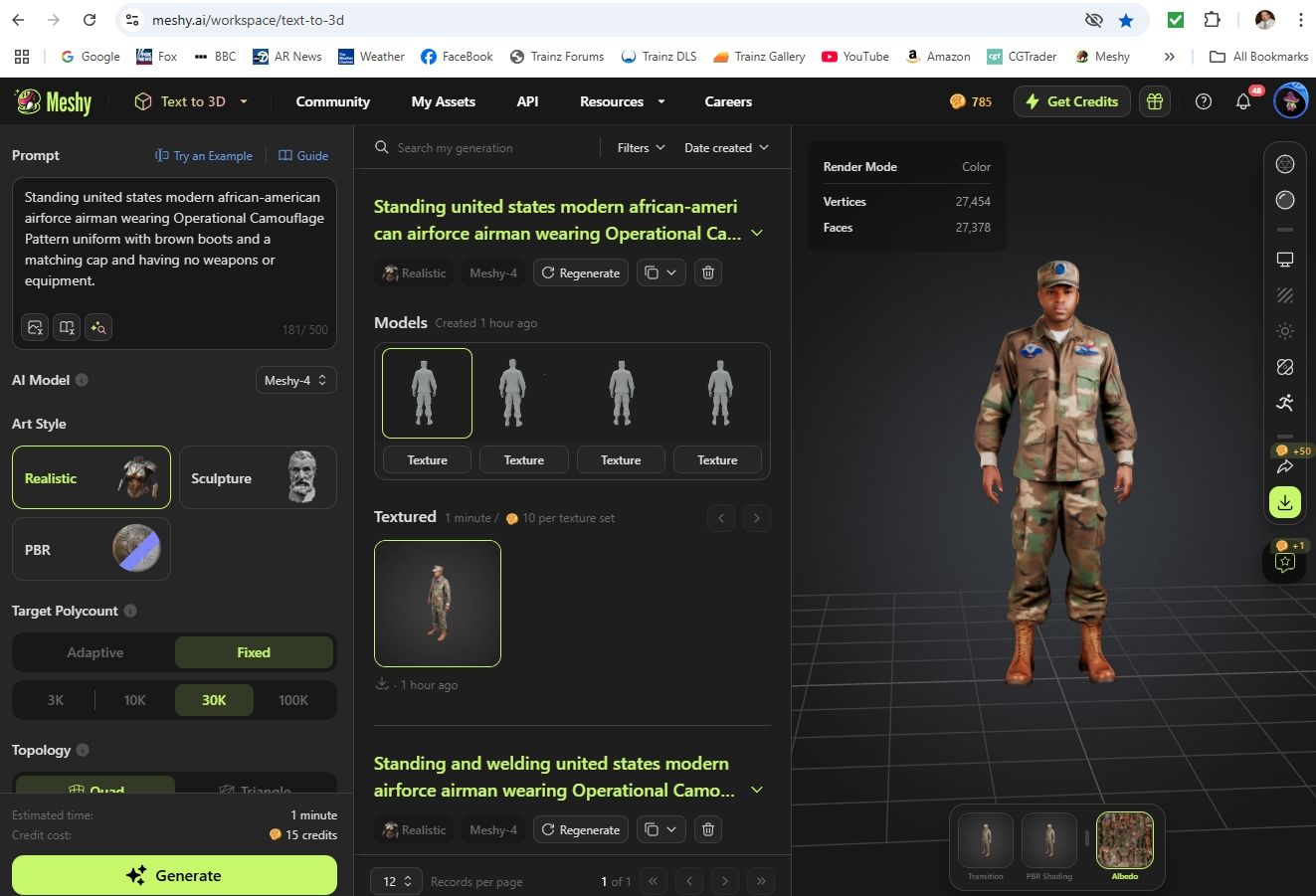Open the Community menu item
This screenshot has height=896, width=1316.
coord(332,101)
